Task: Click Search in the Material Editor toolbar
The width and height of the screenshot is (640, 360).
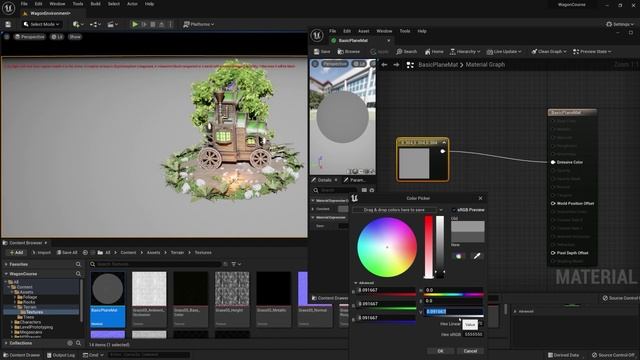Action: (x=407, y=51)
